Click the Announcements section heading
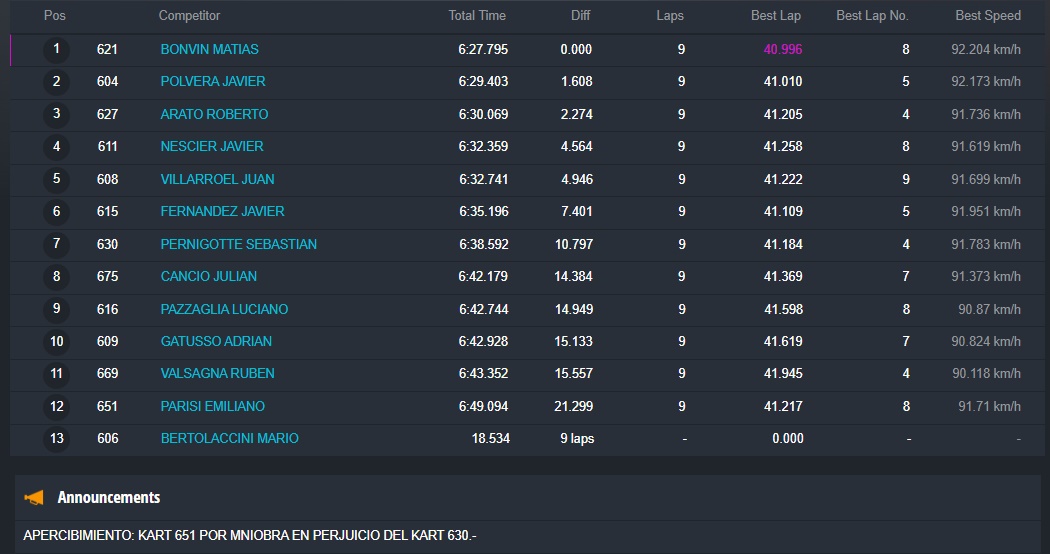 click(x=108, y=497)
